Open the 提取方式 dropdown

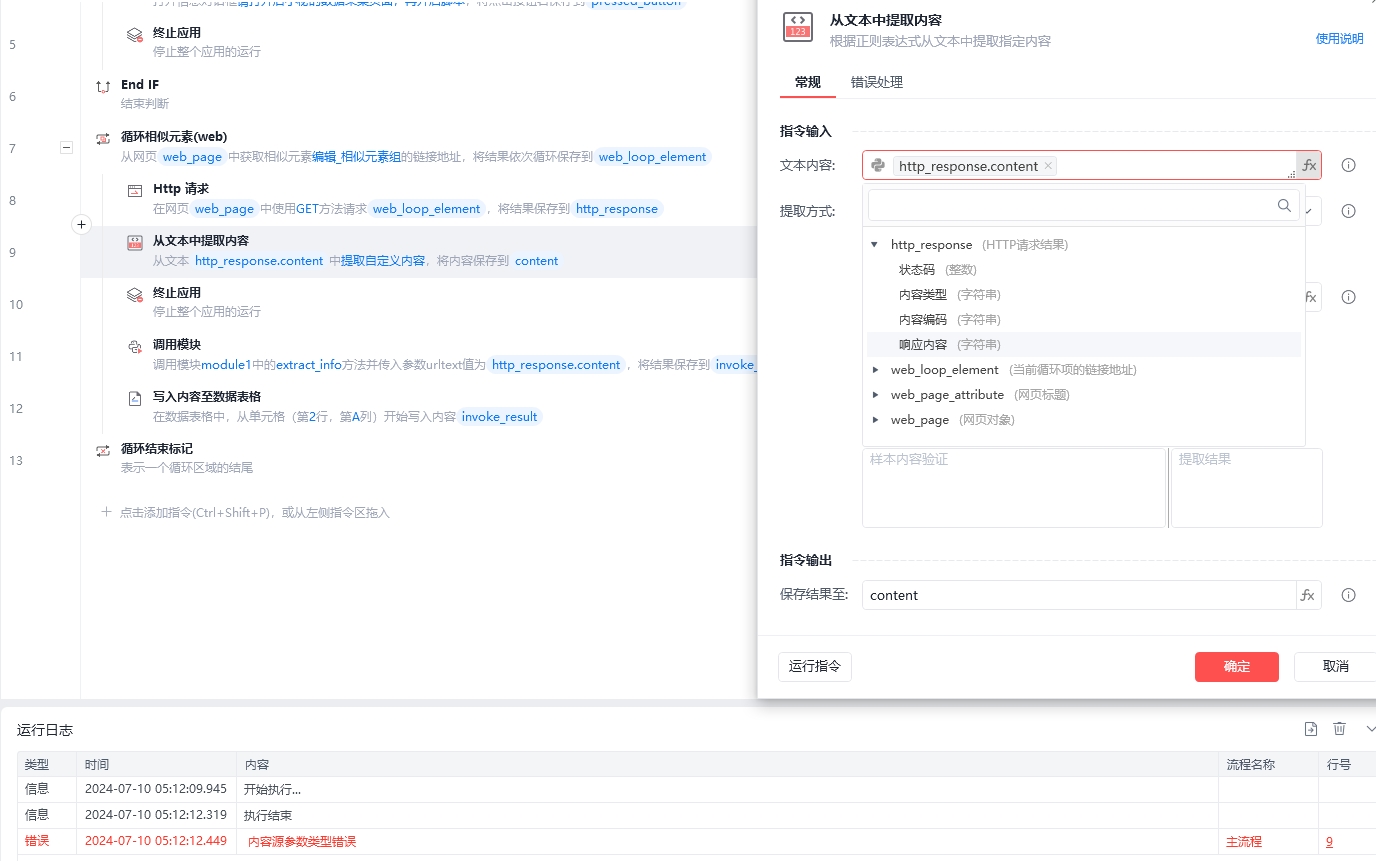click(x=1313, y=211)
